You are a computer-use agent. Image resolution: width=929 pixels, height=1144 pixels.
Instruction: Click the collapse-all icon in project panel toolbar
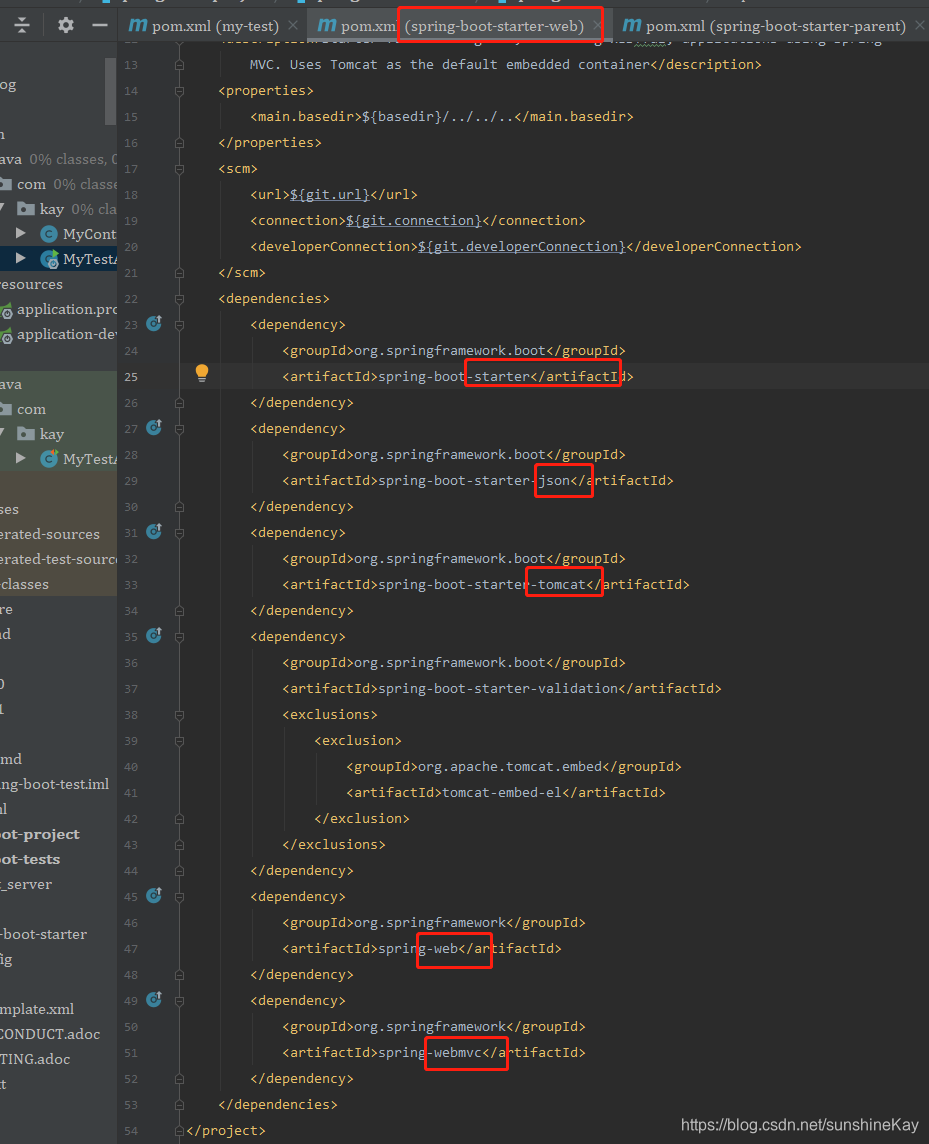(x=22, y=26)
